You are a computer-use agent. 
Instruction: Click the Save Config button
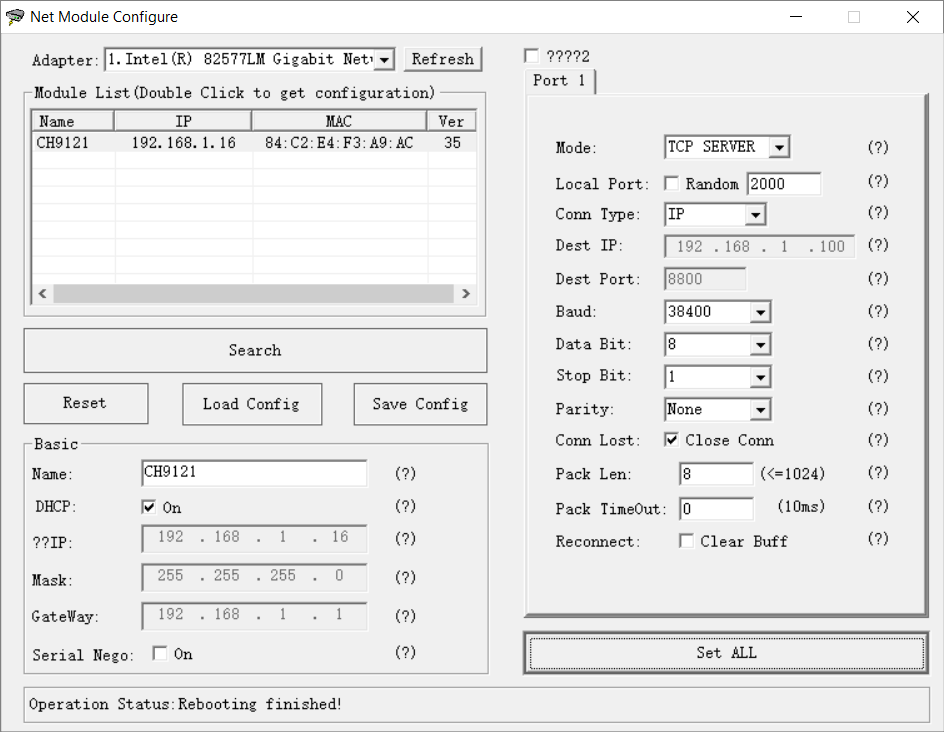pyautogui.click(x=420, y=404)
